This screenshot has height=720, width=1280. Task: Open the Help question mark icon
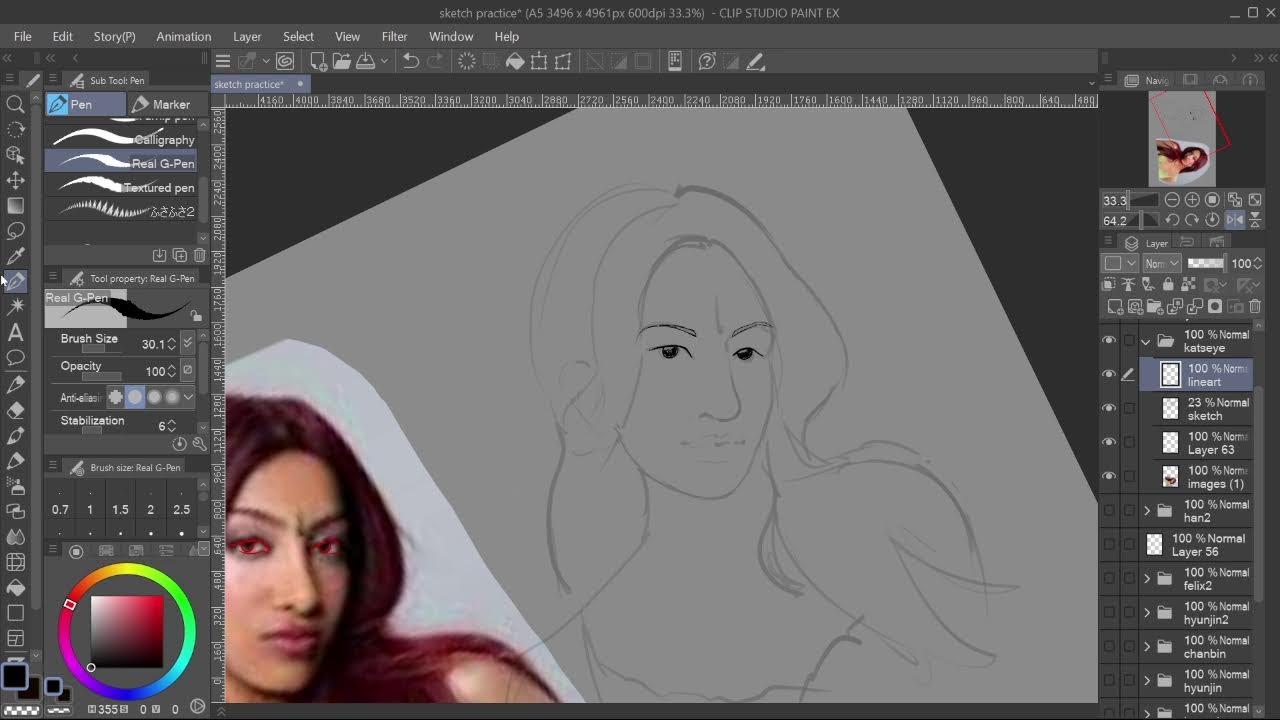pyautogui.click(x=707, y=62)
